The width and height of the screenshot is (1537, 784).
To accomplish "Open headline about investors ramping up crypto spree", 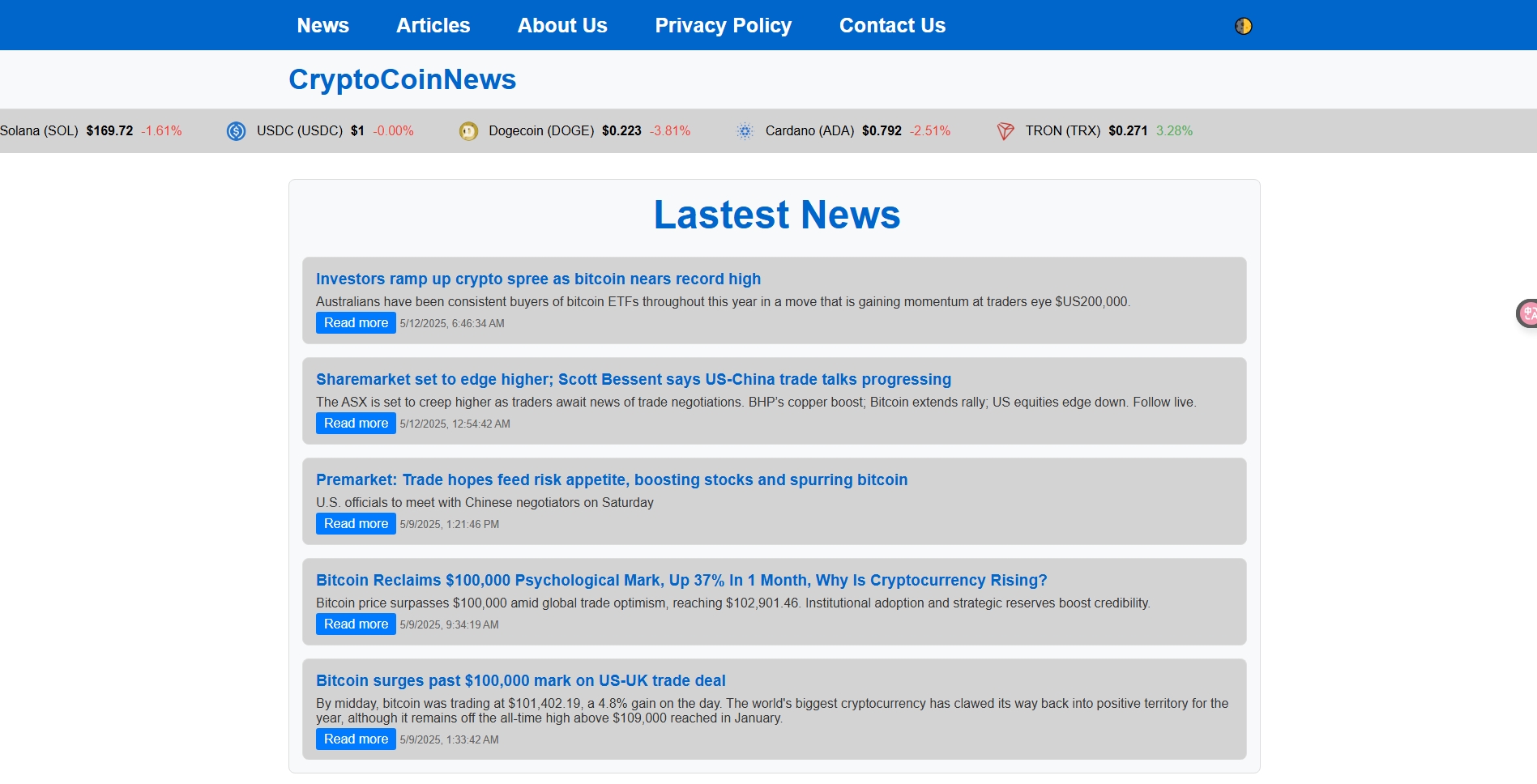I will pyautogui.click(x=538, y=279).
